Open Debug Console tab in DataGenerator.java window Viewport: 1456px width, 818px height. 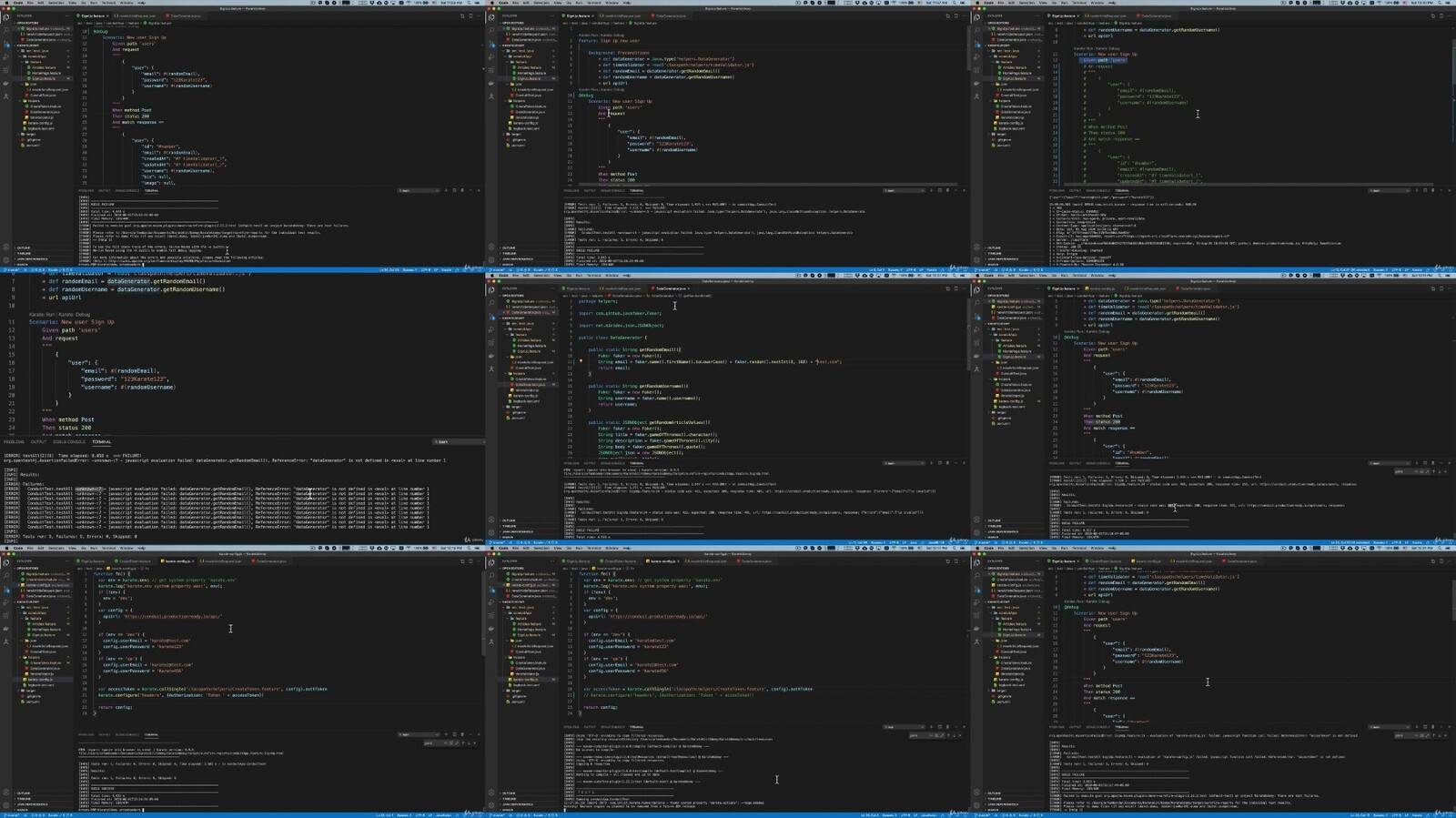tap(612, 463)
